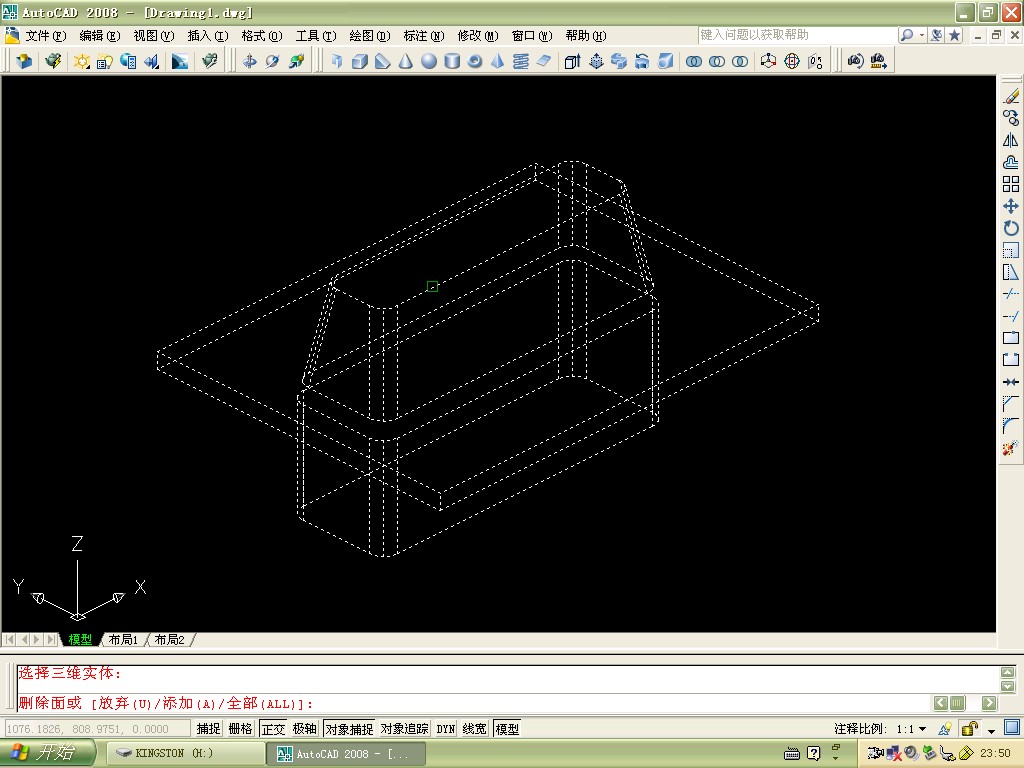Select the Trim tool in modify toolbar
This screenshot has height=768, width=1024.
[1011, 294]
